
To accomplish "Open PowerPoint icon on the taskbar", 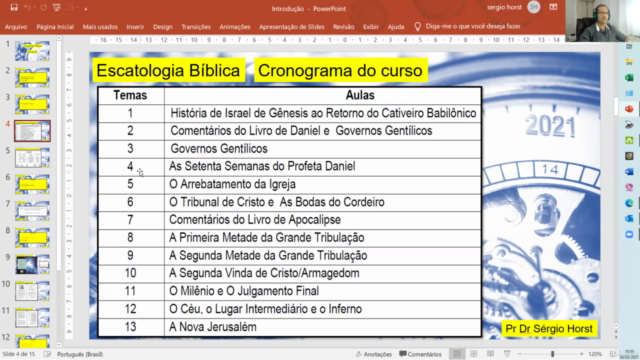I will coord(629,109).
